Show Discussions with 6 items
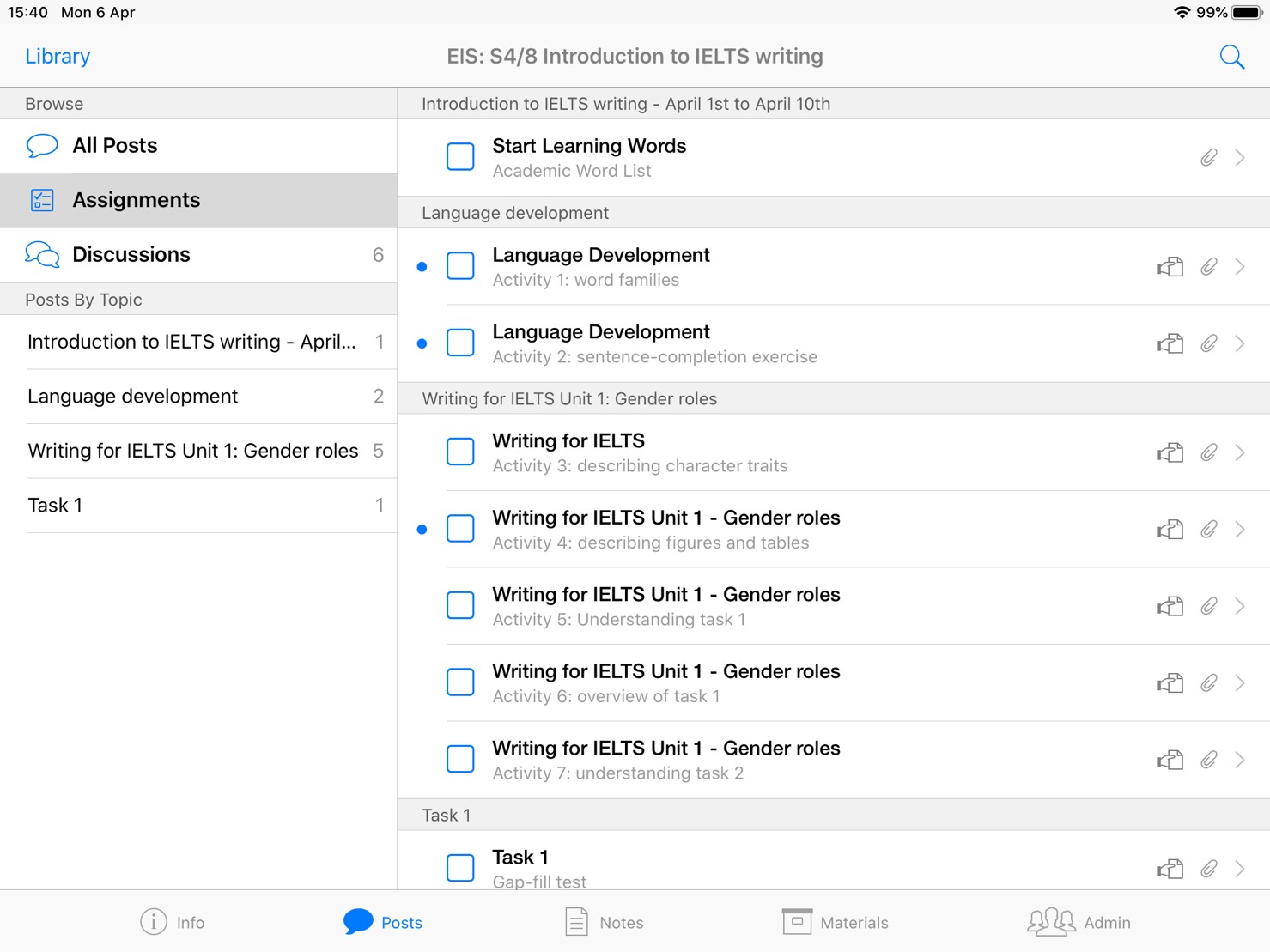Screen dimensions: 1270x952 [198, 255]
